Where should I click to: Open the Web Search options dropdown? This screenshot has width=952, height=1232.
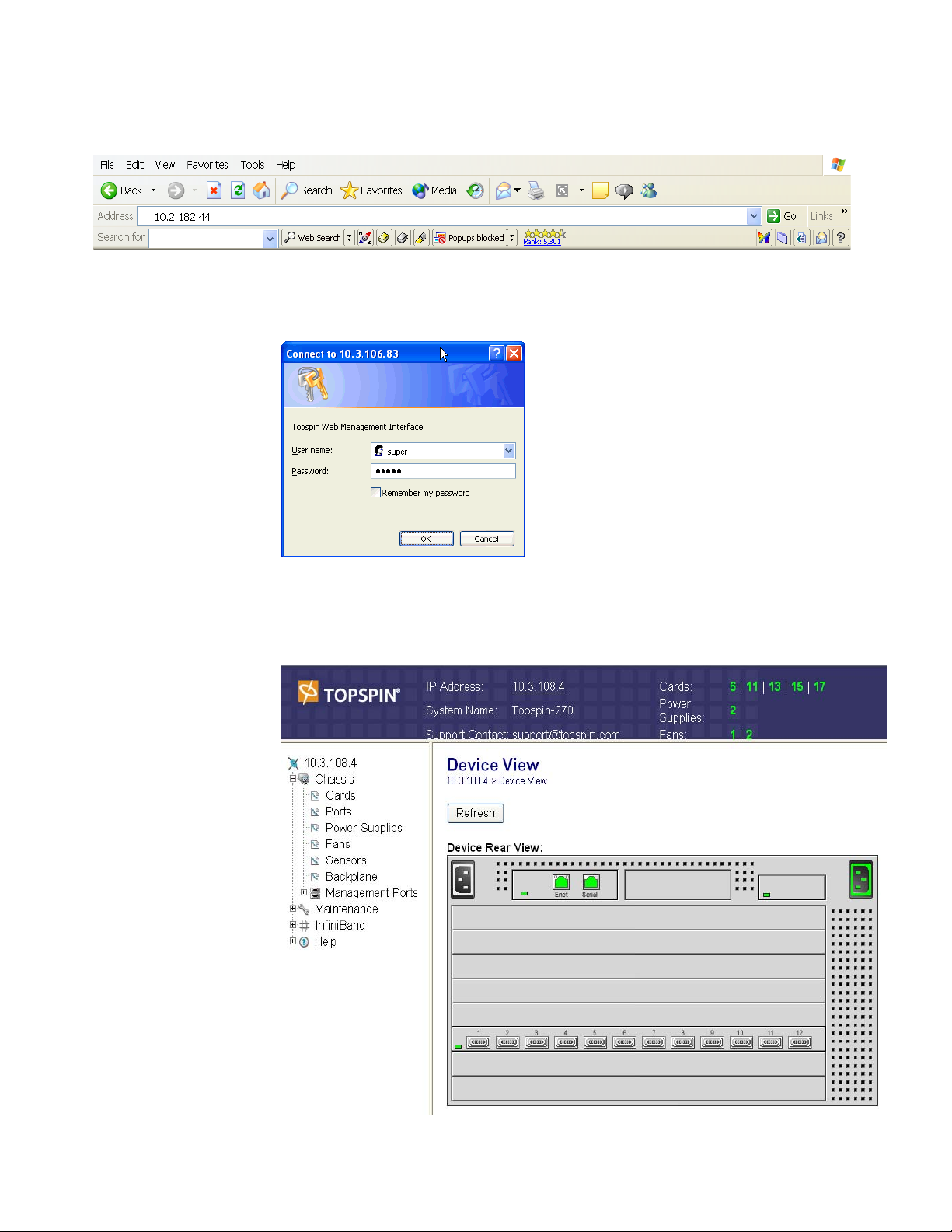[349, 238]
